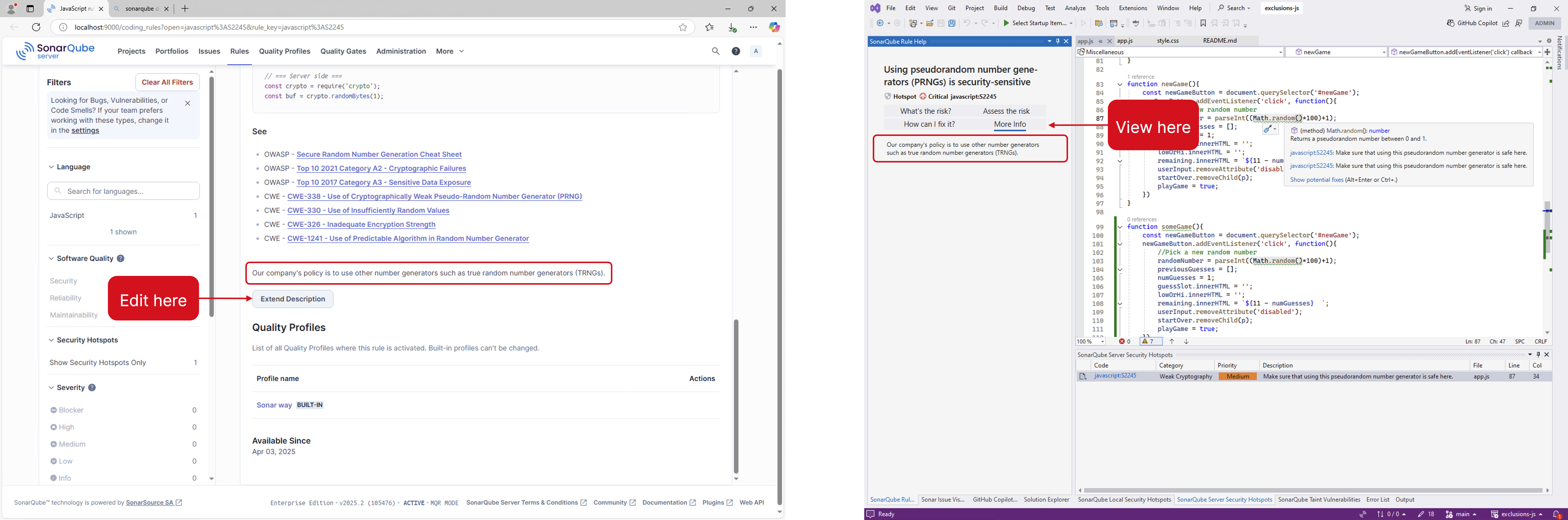Open the CWE-338 link
The image size is (1568, 520).
[434, 196]
